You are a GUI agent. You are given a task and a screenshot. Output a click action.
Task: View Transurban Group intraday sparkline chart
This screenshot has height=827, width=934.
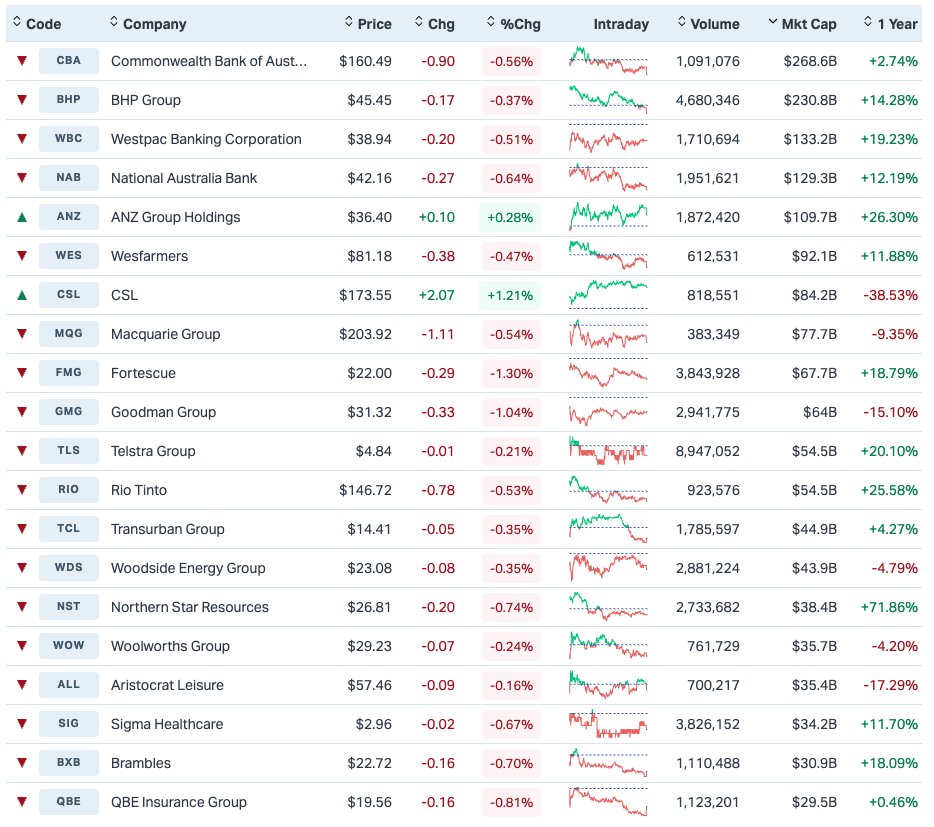click(x=608, y=529)
